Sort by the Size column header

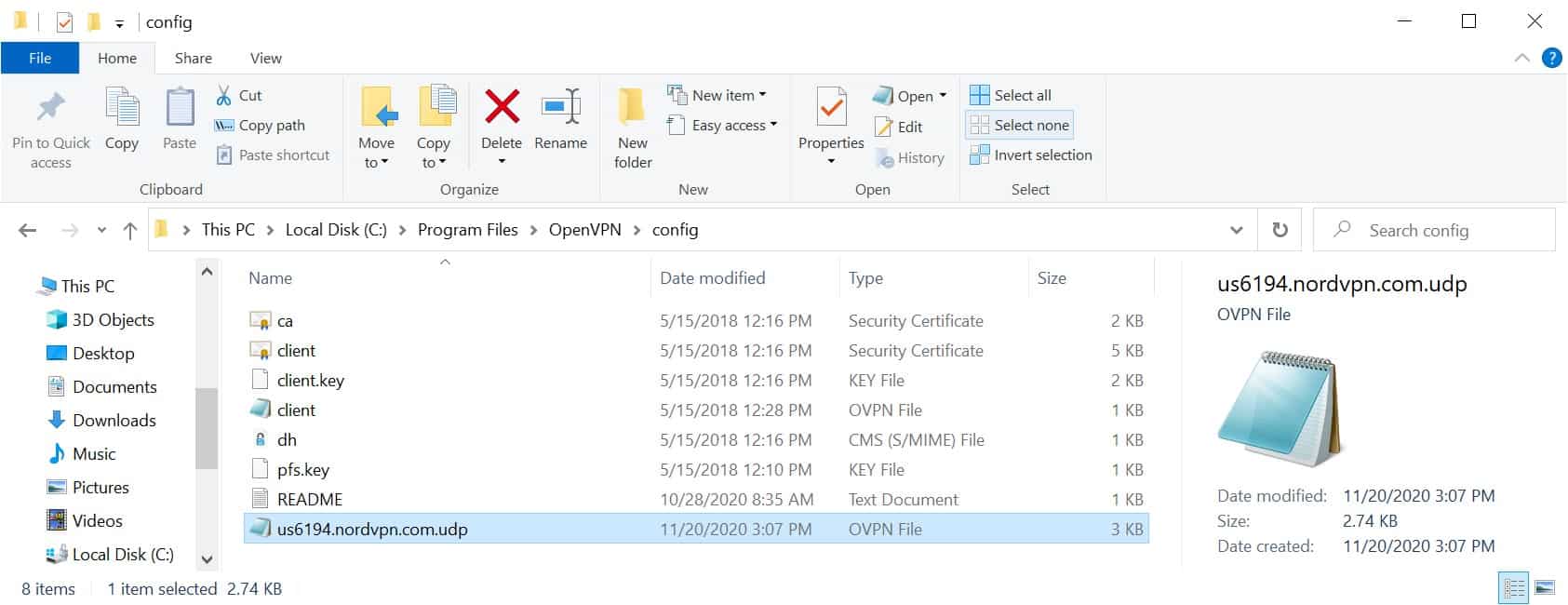1092,278
